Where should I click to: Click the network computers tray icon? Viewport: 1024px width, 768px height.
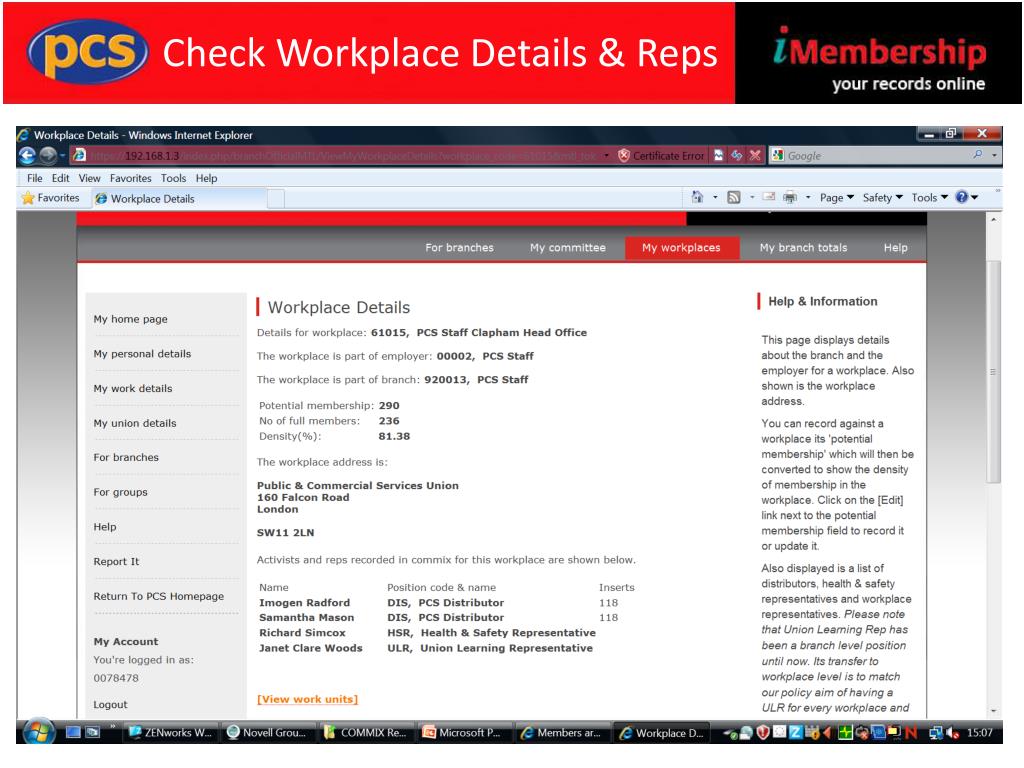pos(936,733)
